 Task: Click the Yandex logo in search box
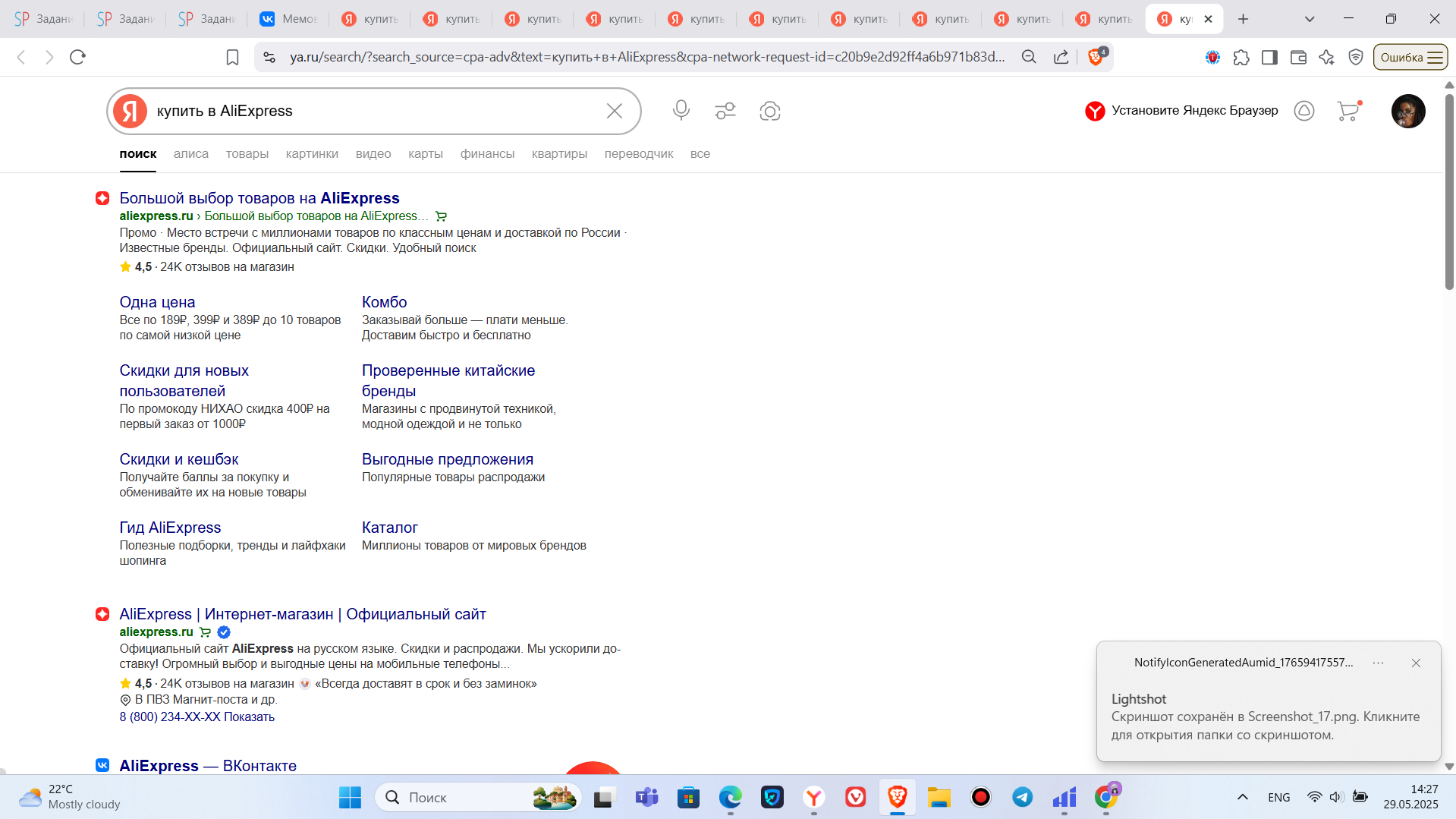131,111
